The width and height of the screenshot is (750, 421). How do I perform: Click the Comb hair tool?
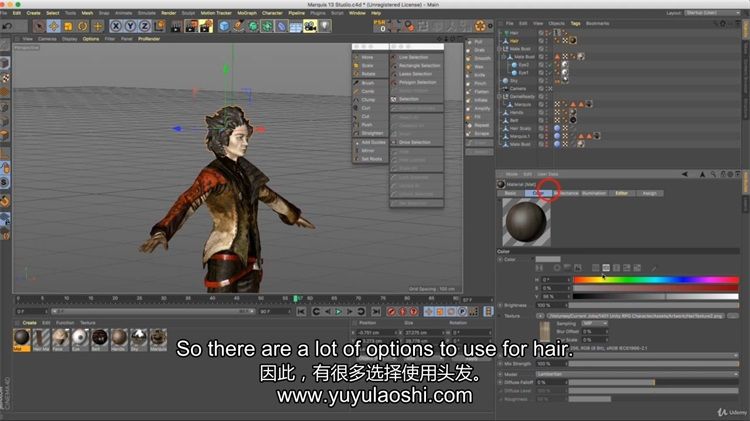pyautogui.click(x=370, y=91)
